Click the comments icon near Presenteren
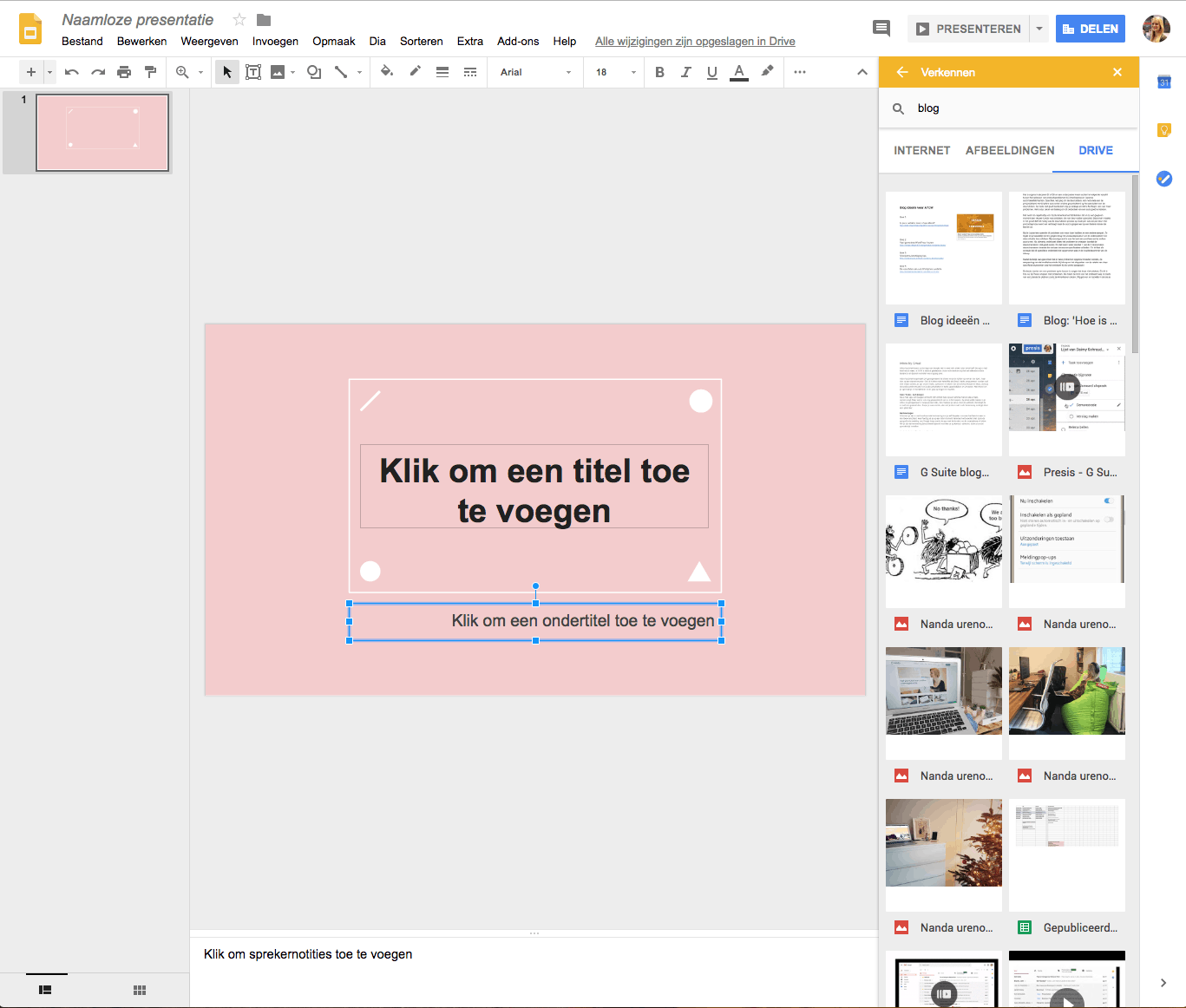The width and height of the screenshot is (1186, 1008). click(881, 28)
